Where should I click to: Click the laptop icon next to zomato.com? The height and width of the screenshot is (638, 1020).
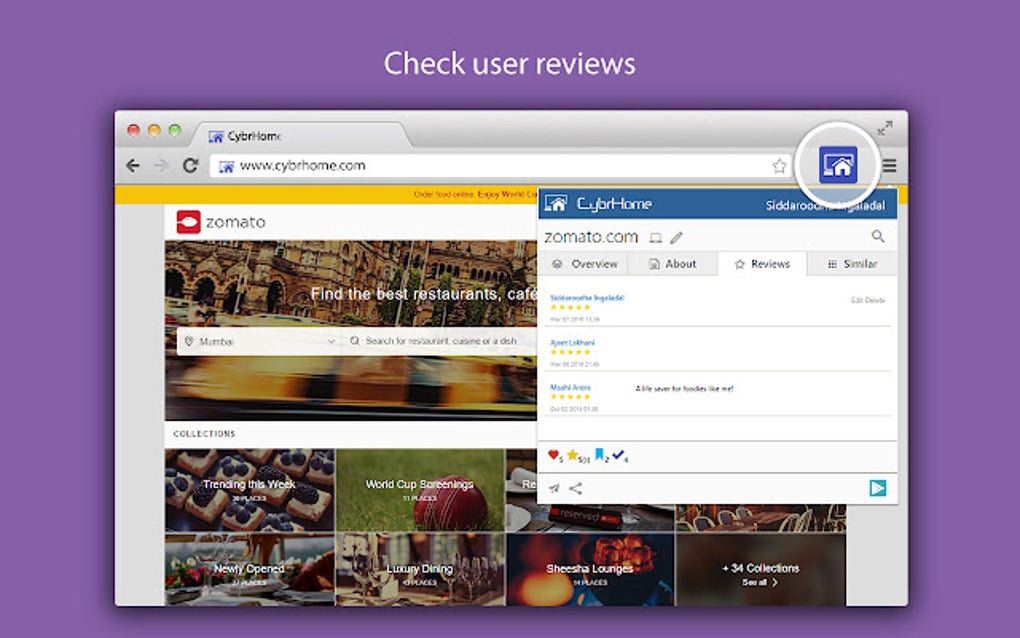[656, 238]
